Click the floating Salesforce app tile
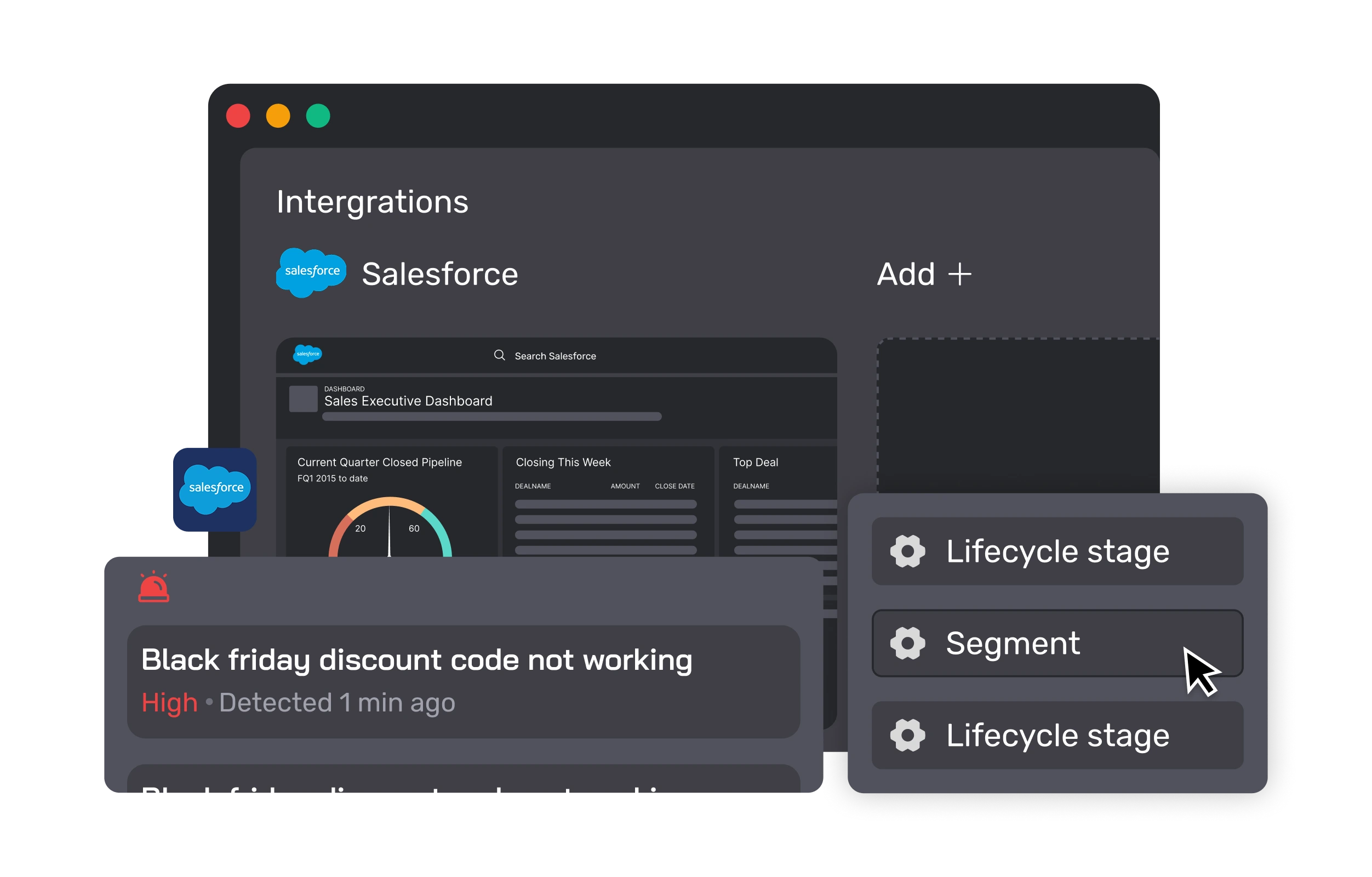The image size is (1372, 877). coord(214,489)
